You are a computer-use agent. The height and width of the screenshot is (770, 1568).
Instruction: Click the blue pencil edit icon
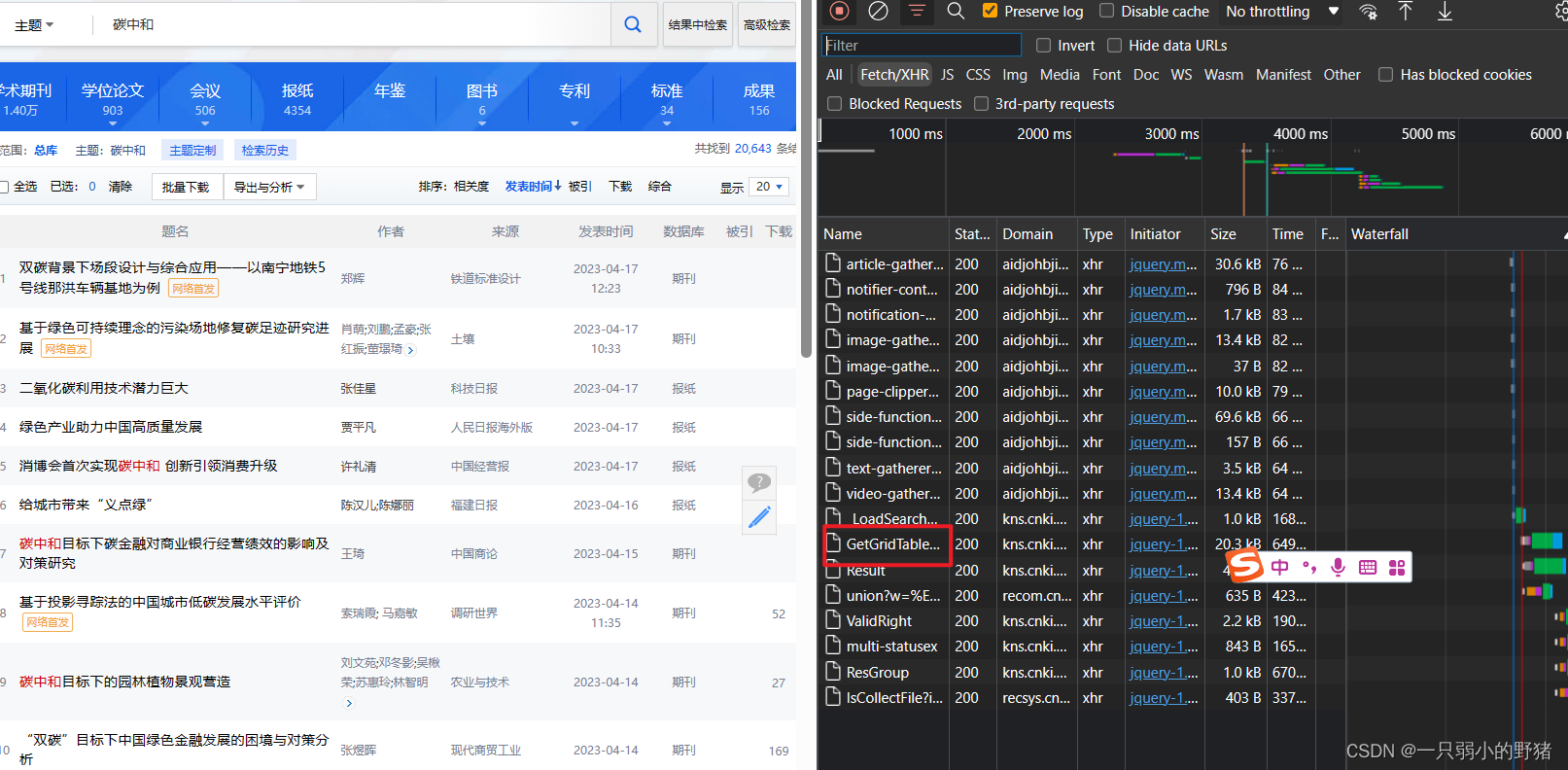coord(759,516)
